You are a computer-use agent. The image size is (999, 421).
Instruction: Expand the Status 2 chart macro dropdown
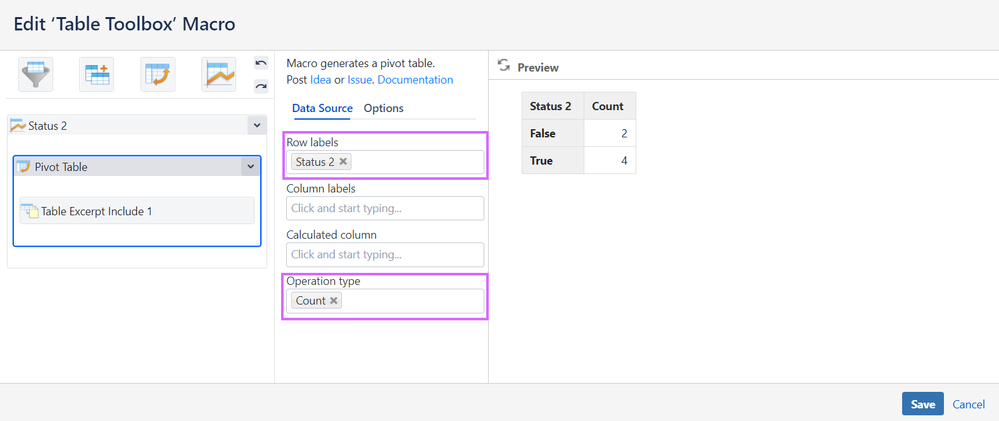click(257, 126)
